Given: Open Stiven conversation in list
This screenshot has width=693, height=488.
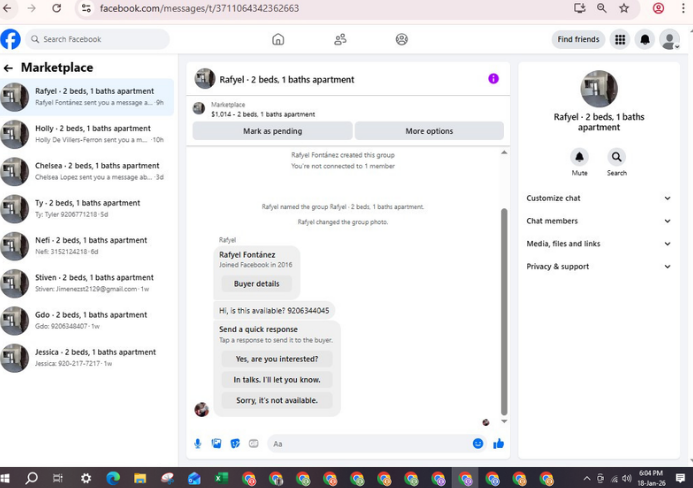Looking at the screenshot, I should (87, 283).
